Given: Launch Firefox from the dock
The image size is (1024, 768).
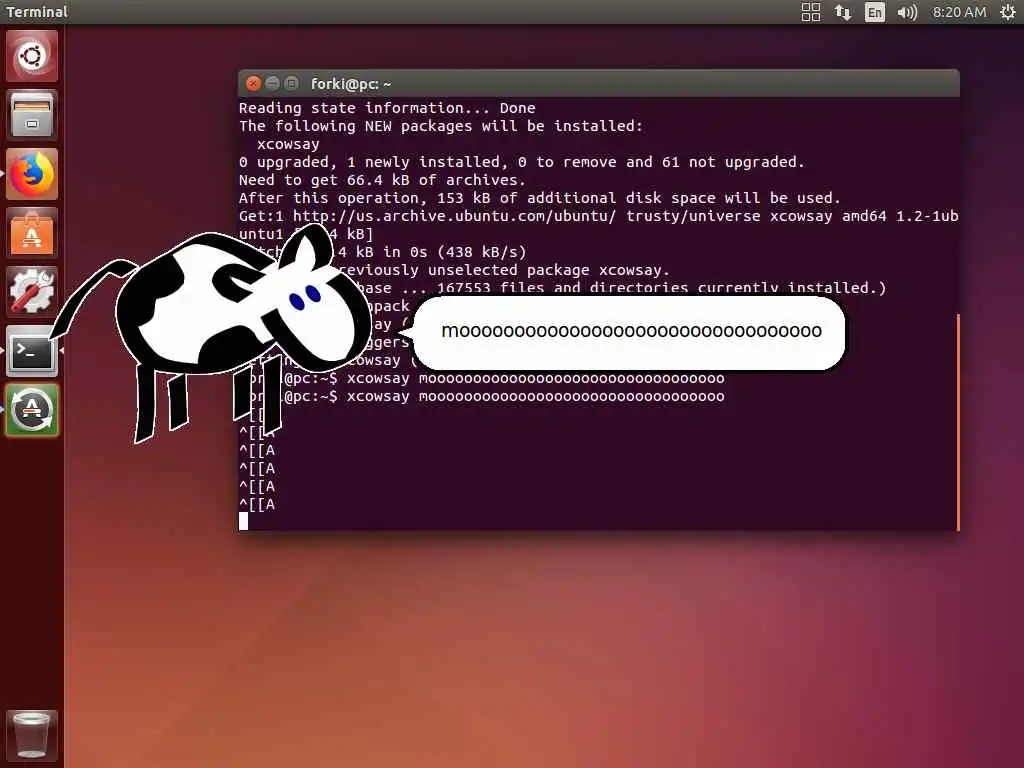Looking at the screenshot, I should 32,174.
